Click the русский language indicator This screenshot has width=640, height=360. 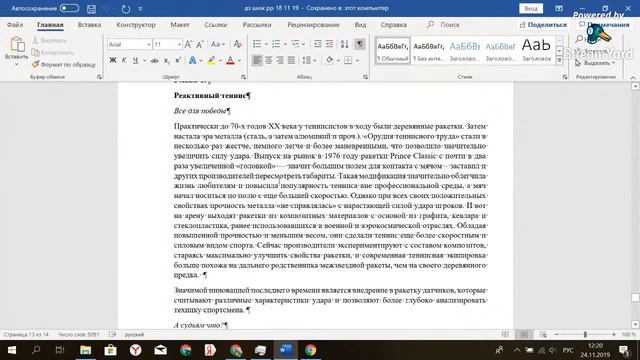tap(134, 334)
